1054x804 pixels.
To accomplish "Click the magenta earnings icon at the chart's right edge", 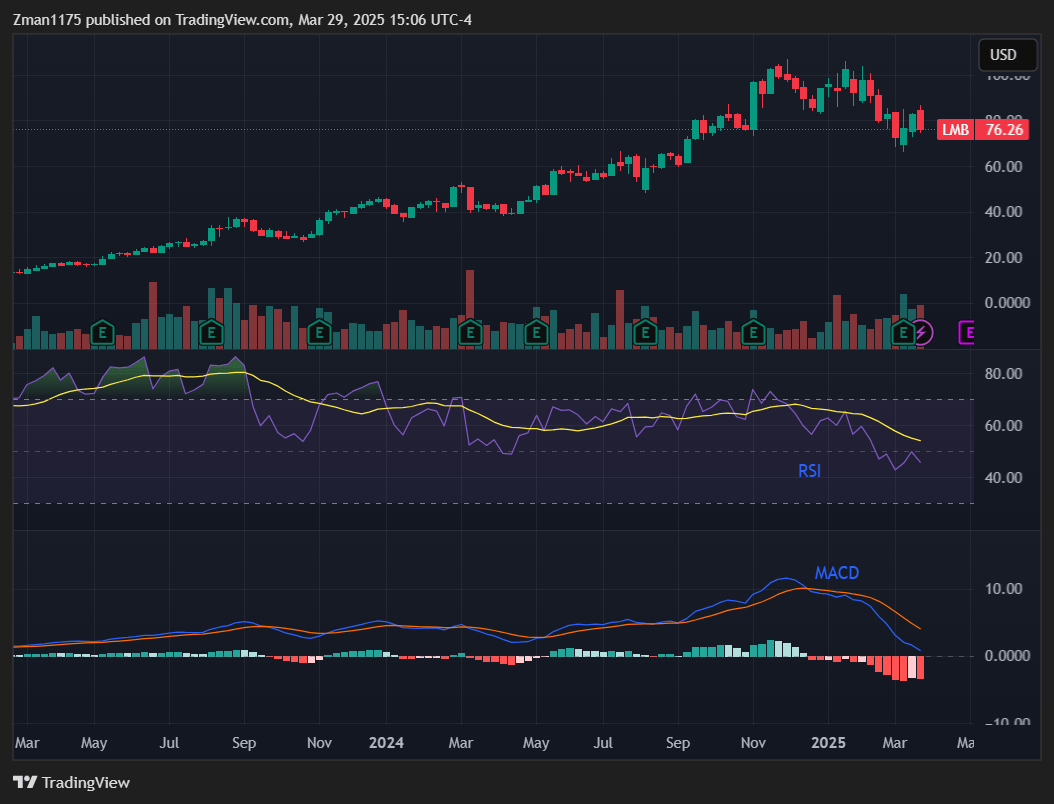I will click(x=966, y=332).
